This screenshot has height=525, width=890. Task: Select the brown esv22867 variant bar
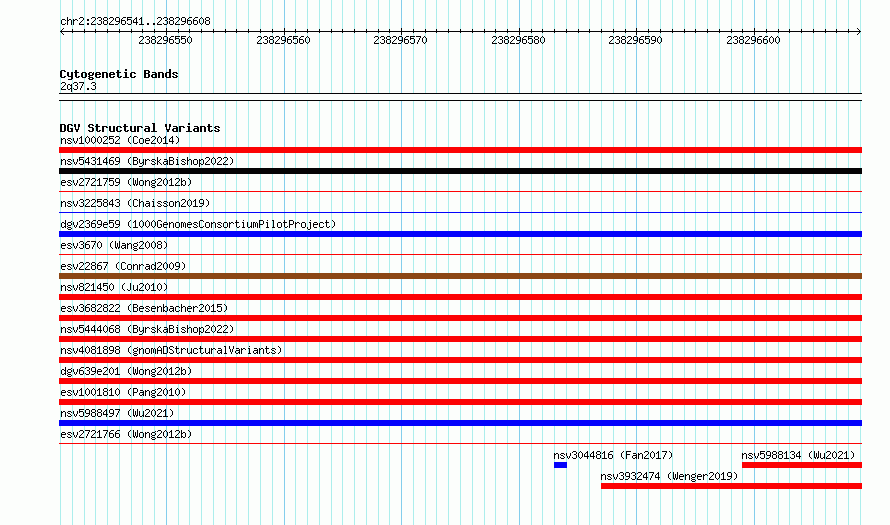tap(460, 276)
